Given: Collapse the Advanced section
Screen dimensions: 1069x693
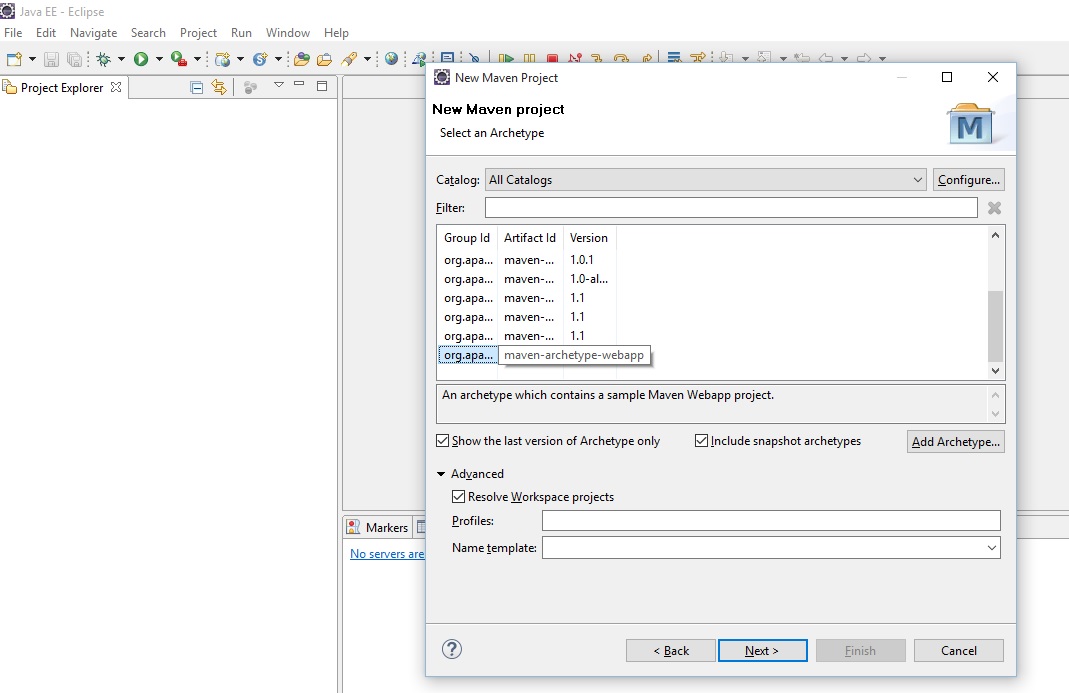Looking at the screenshot, I should point(441,473).
